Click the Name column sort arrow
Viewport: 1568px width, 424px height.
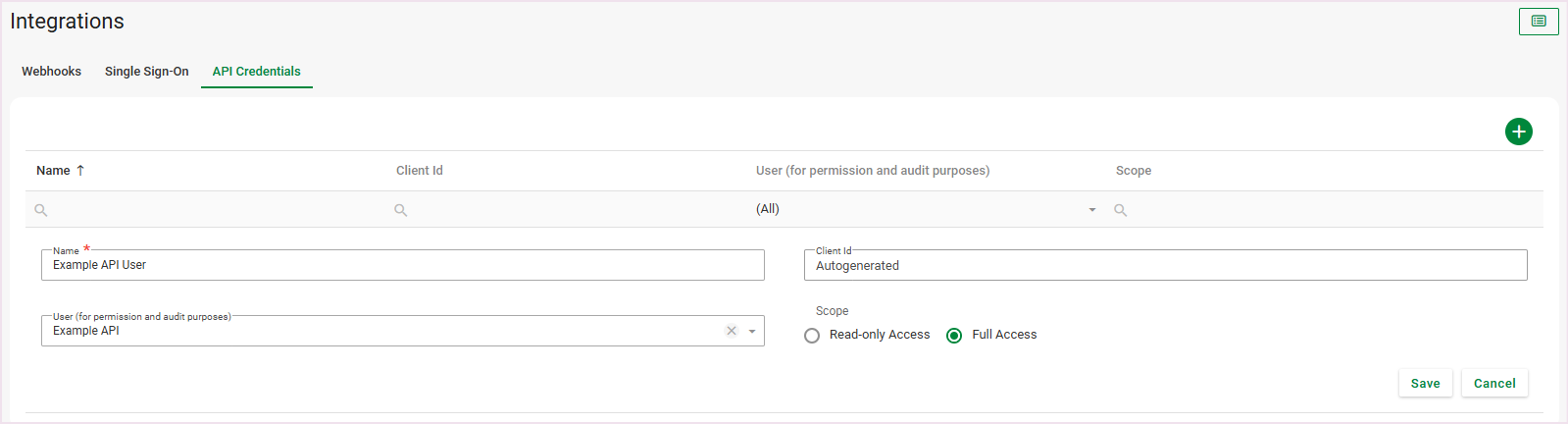(80, 171)
